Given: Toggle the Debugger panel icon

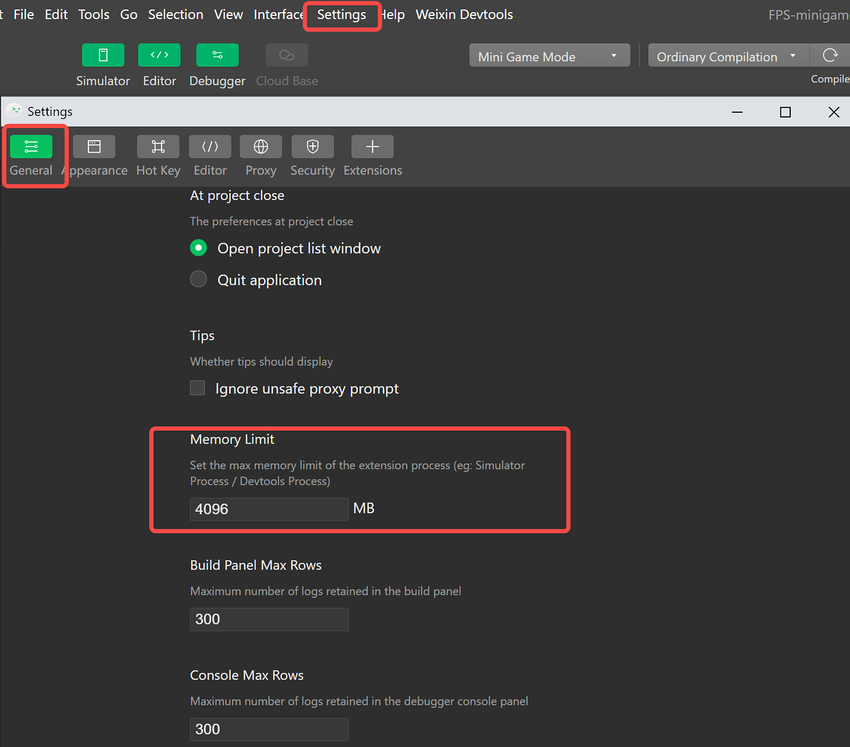Looking at the screenshot, I should [x=217, y=55].
